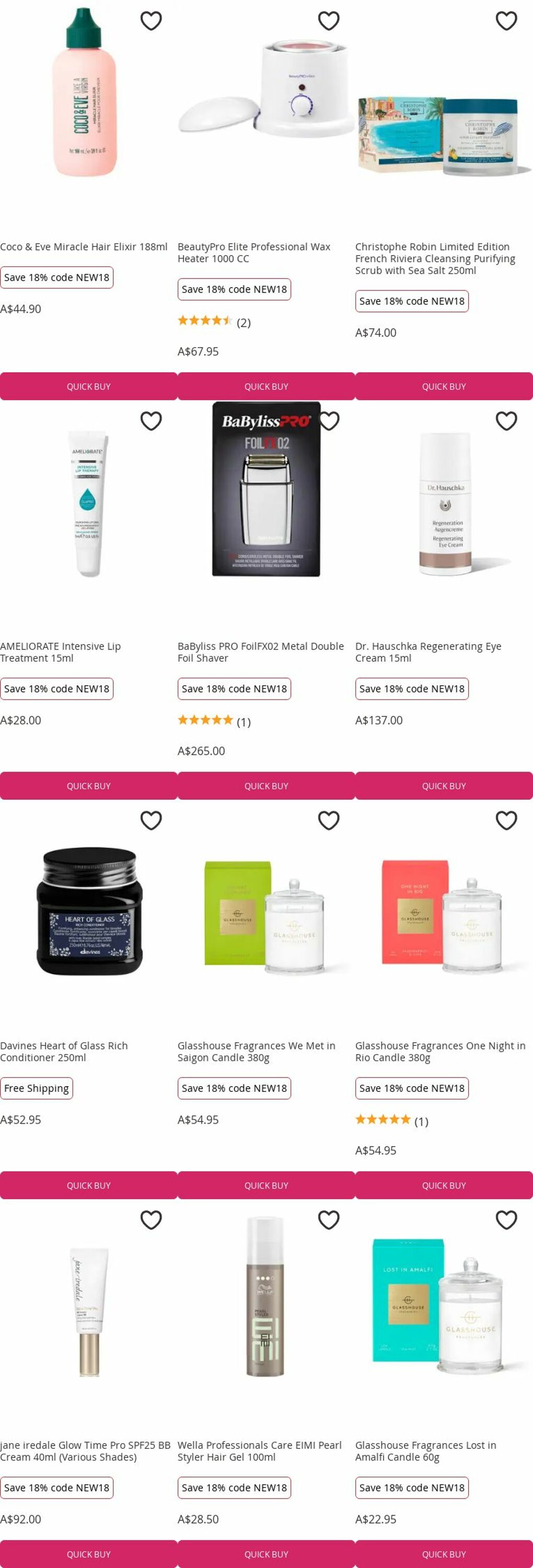Open Glasshouse We Met in Saigon Candle link

click(x=256, y=1051)
